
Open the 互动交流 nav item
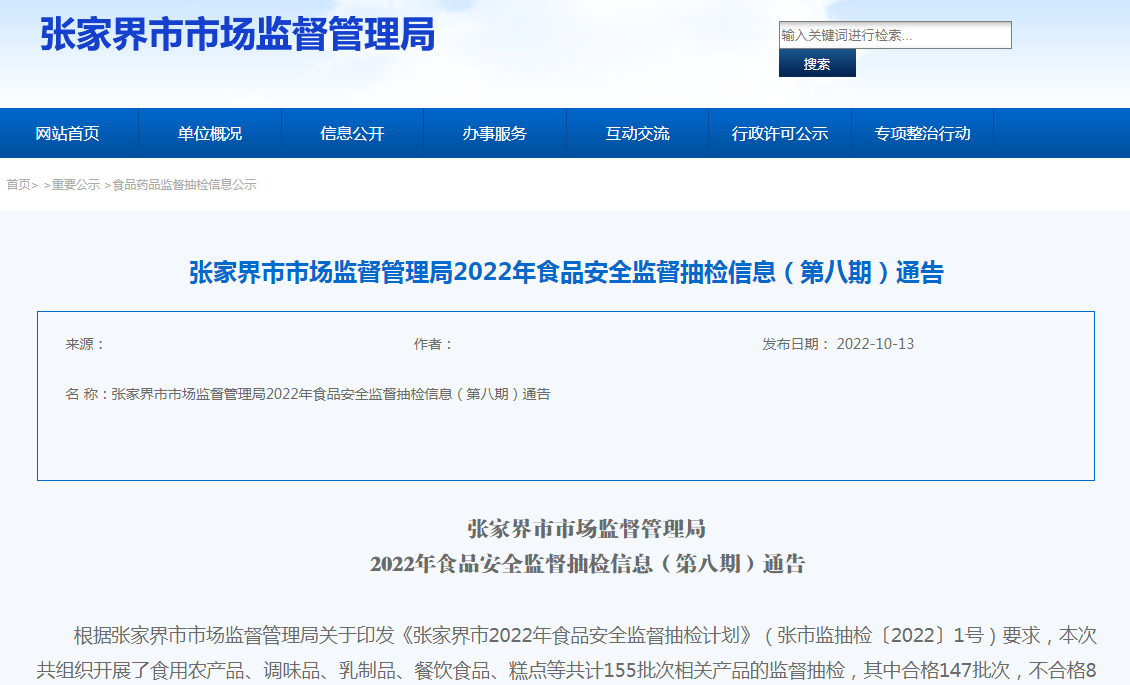coord(638,133)
